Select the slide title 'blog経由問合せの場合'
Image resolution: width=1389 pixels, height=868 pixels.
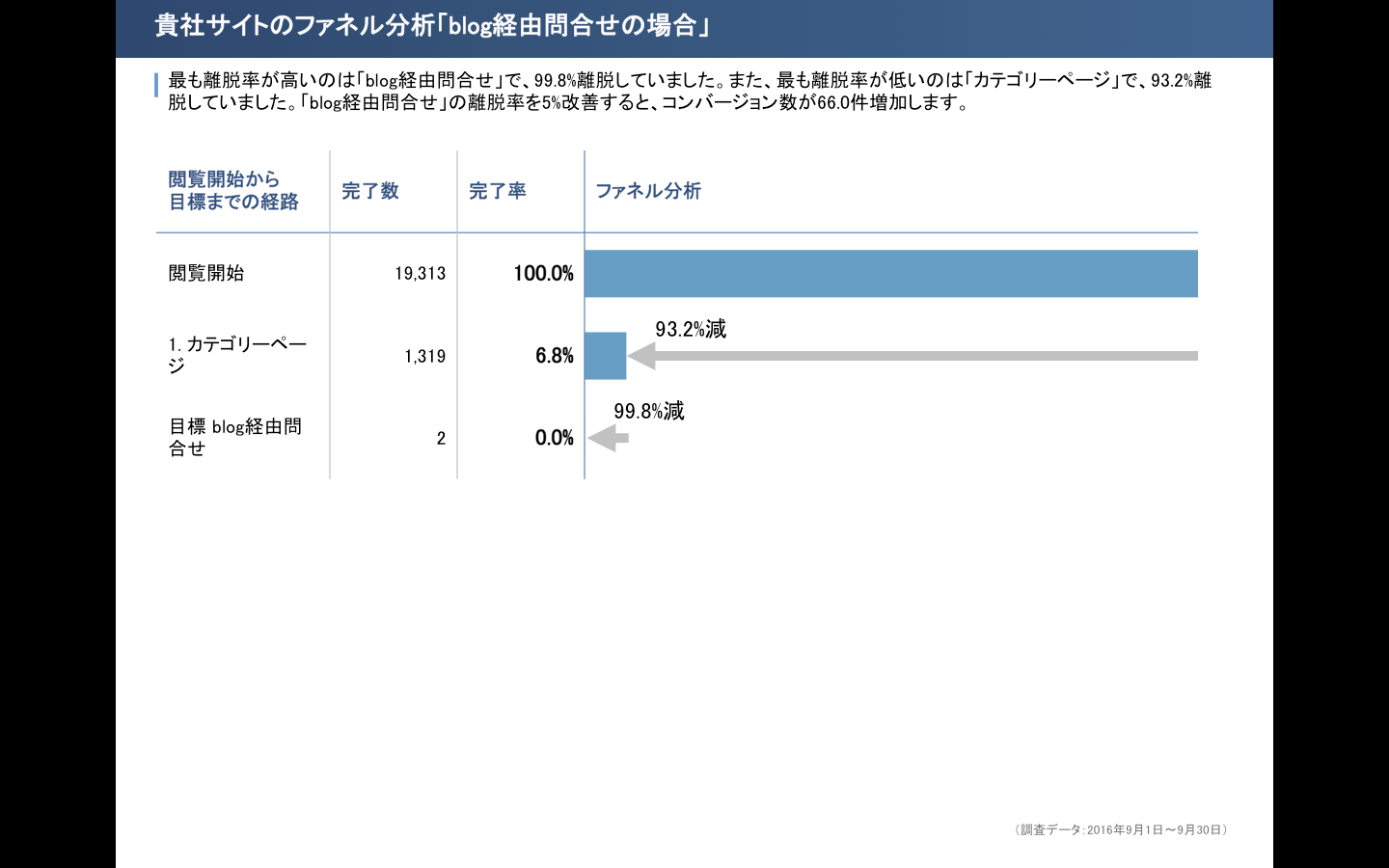(x=433, y=25)
